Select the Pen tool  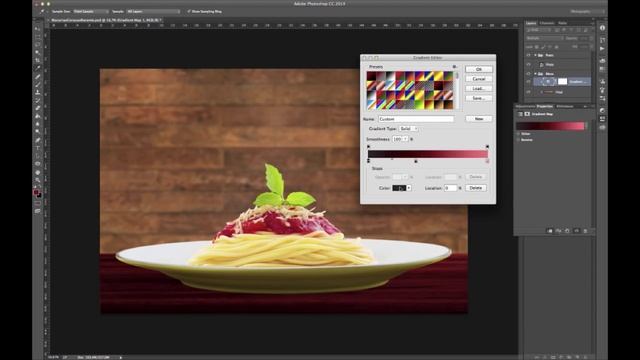[x=38, y=140]
